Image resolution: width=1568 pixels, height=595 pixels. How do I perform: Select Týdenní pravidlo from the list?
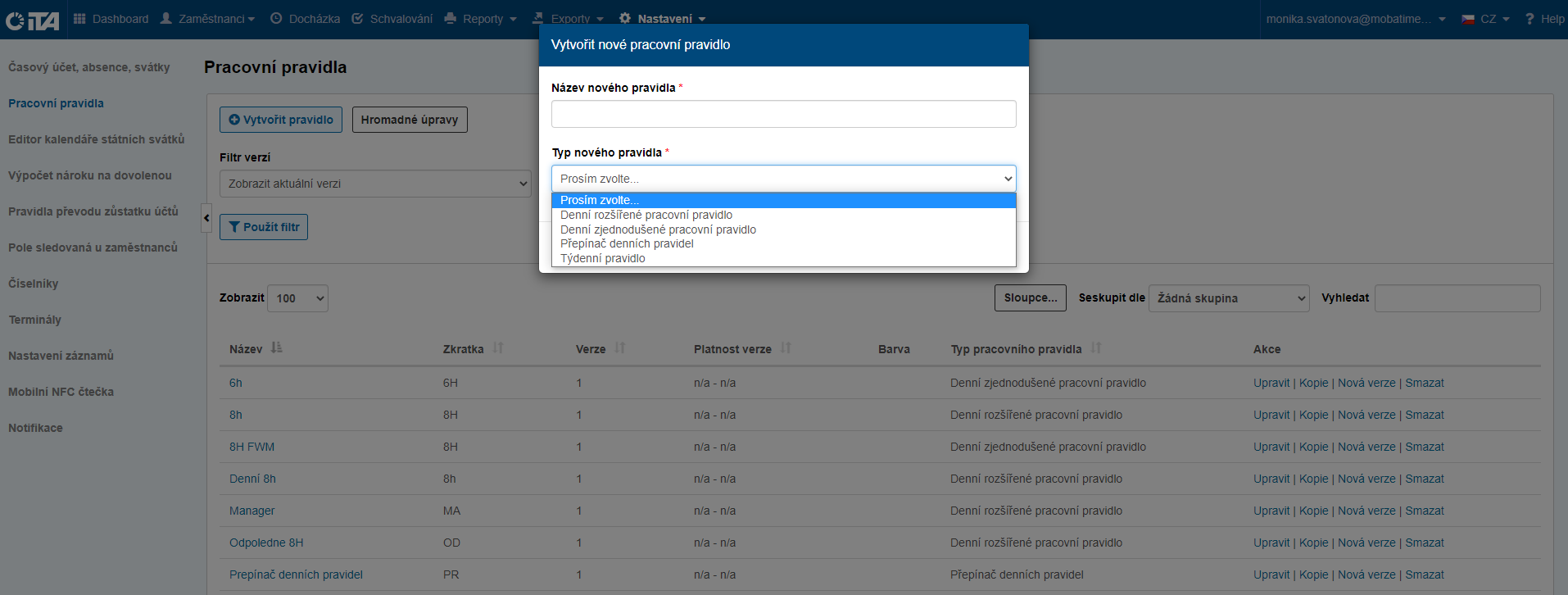pyautogui.click(x=603, y=258)
